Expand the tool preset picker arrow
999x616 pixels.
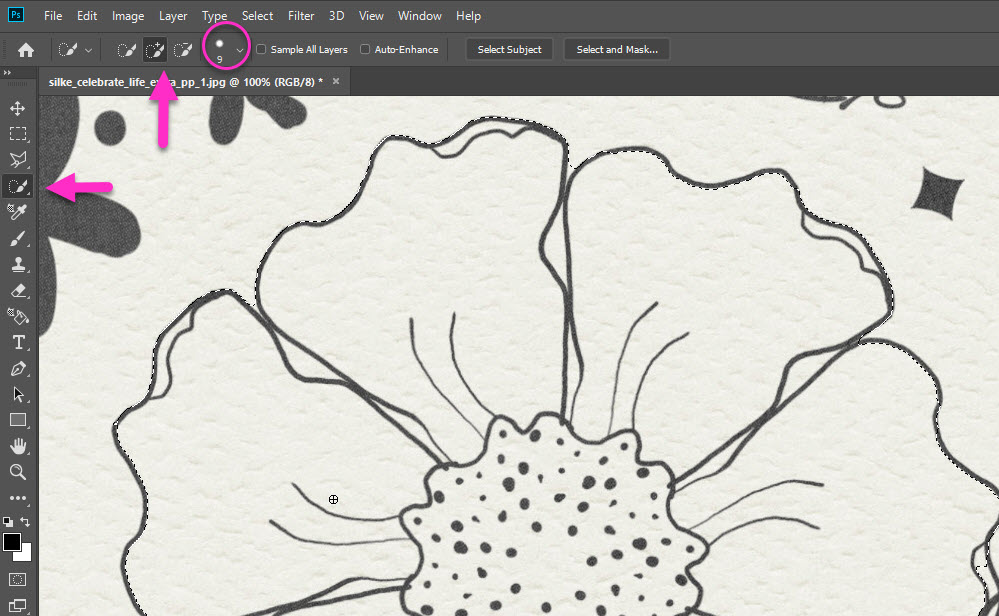[x=89, y=49]
